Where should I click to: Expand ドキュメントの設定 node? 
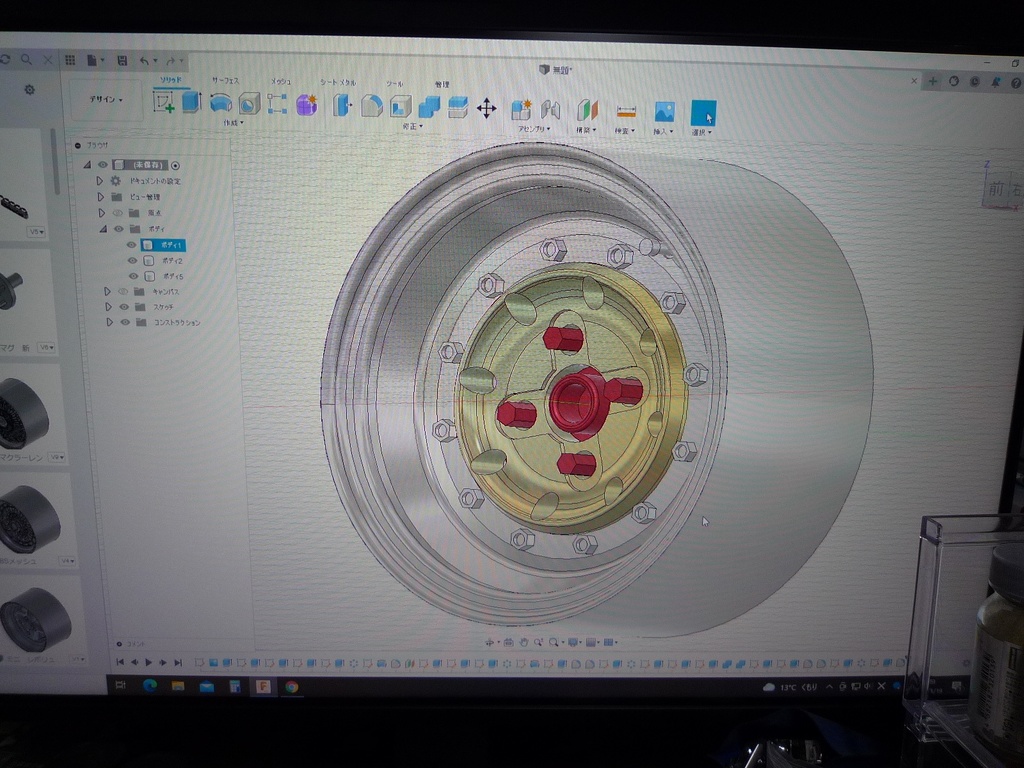click(x=99, y=181)
